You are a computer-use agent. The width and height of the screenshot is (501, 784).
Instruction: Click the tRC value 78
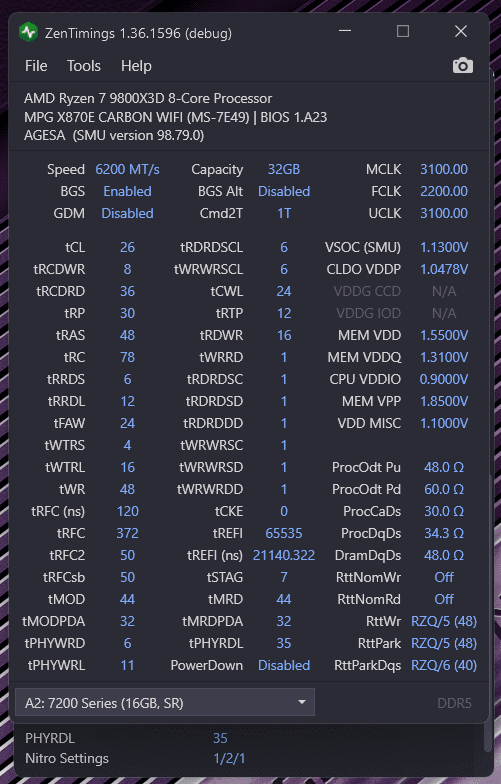pos(128,358)
